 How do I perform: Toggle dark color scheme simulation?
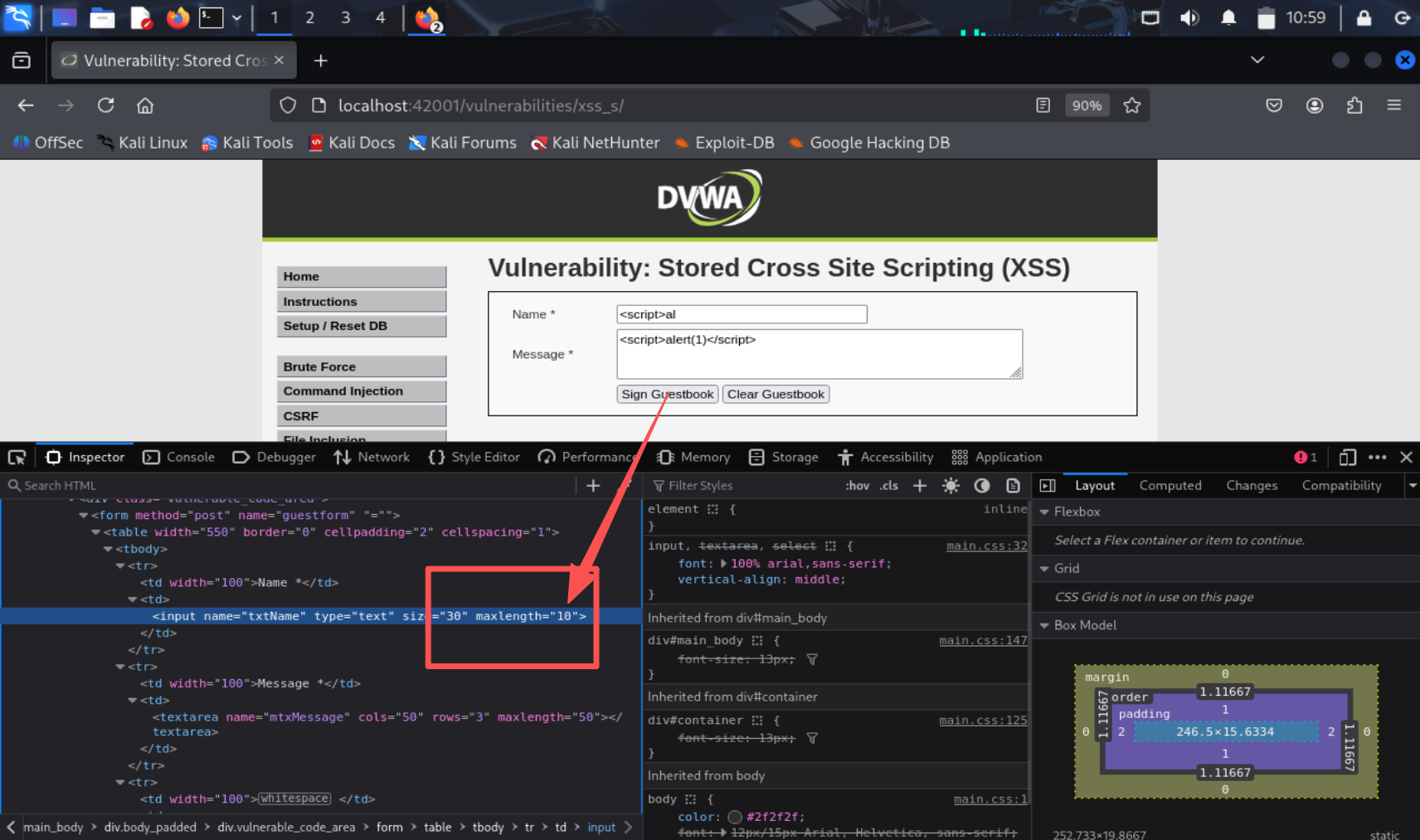click(x=982, y=485)
